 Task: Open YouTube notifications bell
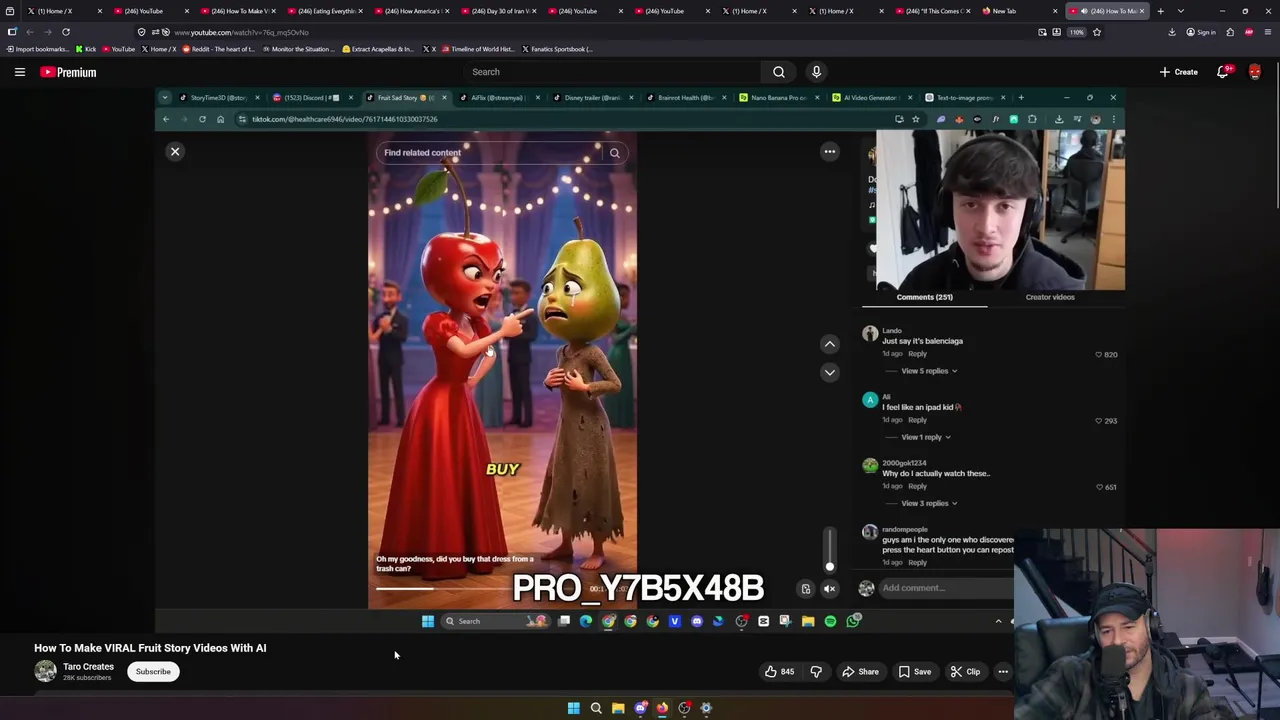tap(1223, 72)
